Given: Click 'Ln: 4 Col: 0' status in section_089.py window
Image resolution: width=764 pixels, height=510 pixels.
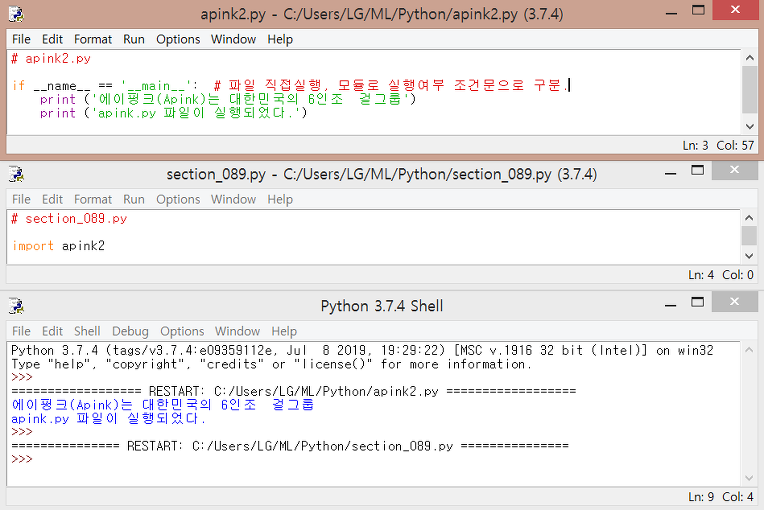Looking at the screenshot, I should click(721, 275).
